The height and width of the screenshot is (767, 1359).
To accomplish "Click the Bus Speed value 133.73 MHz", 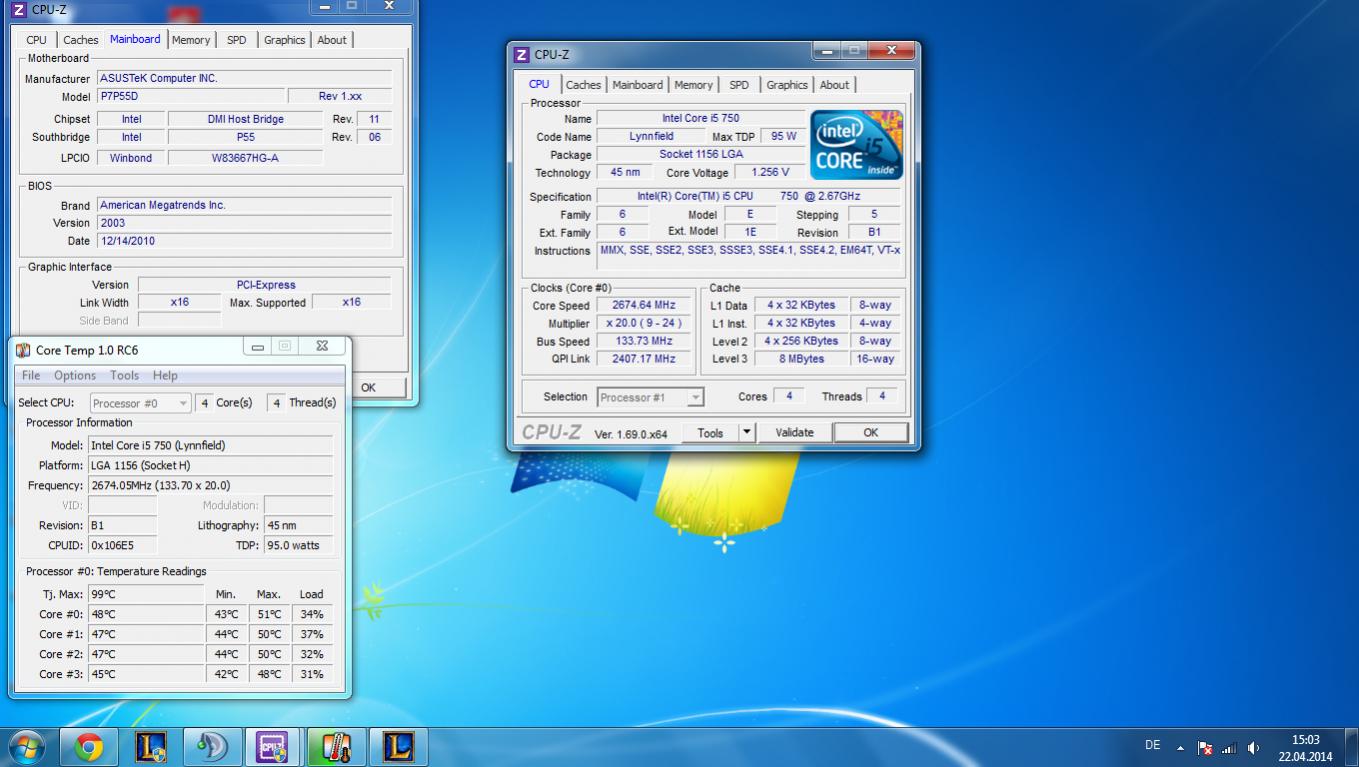I will [643, 341].
